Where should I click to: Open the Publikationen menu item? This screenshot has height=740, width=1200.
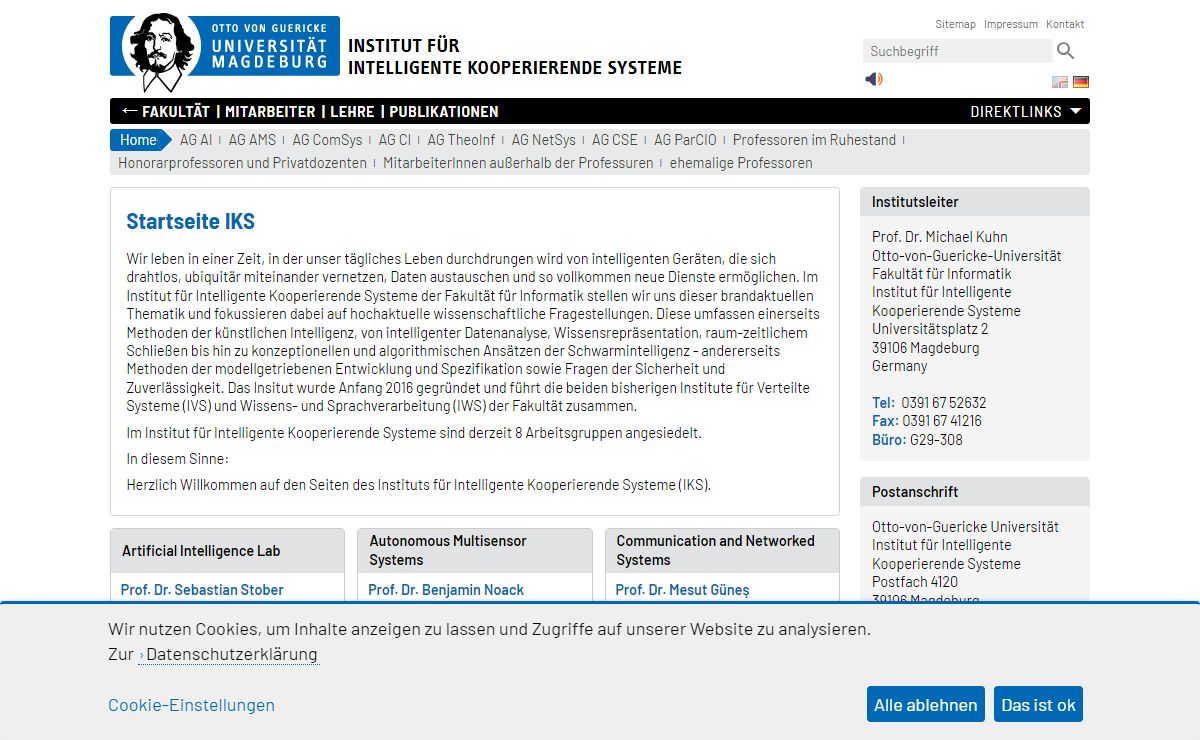pos(444,111)
